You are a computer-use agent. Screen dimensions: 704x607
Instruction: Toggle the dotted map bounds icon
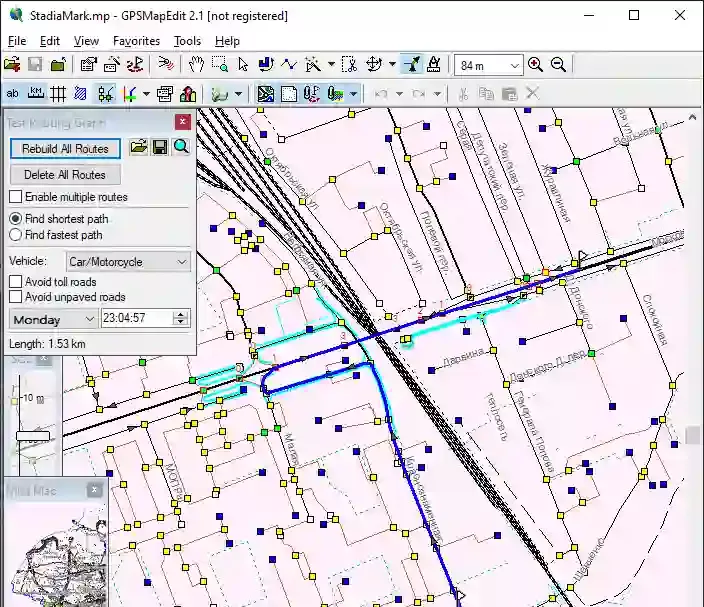pos(289,94)
